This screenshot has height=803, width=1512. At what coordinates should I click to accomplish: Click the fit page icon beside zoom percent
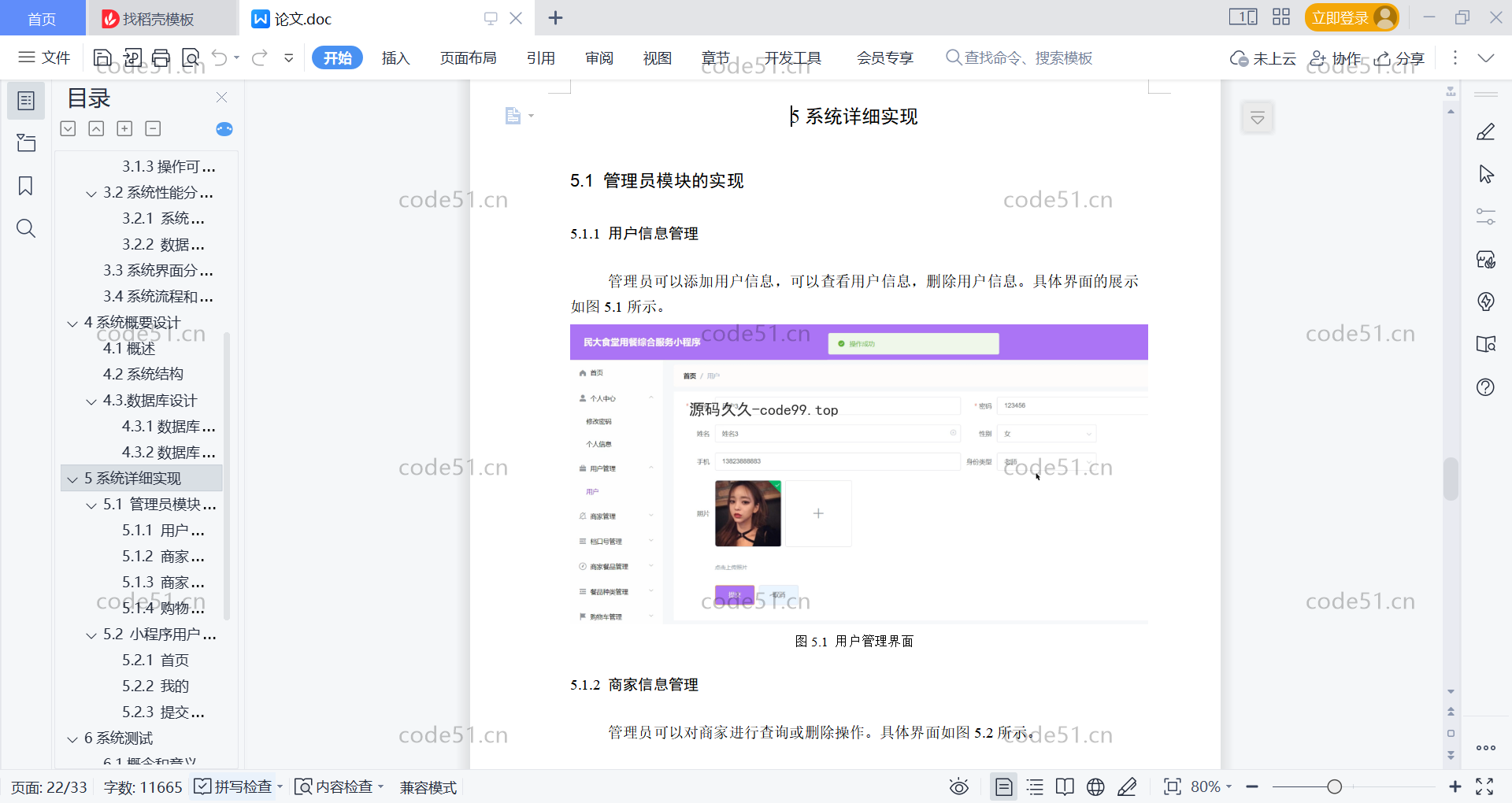(1172, 786)
